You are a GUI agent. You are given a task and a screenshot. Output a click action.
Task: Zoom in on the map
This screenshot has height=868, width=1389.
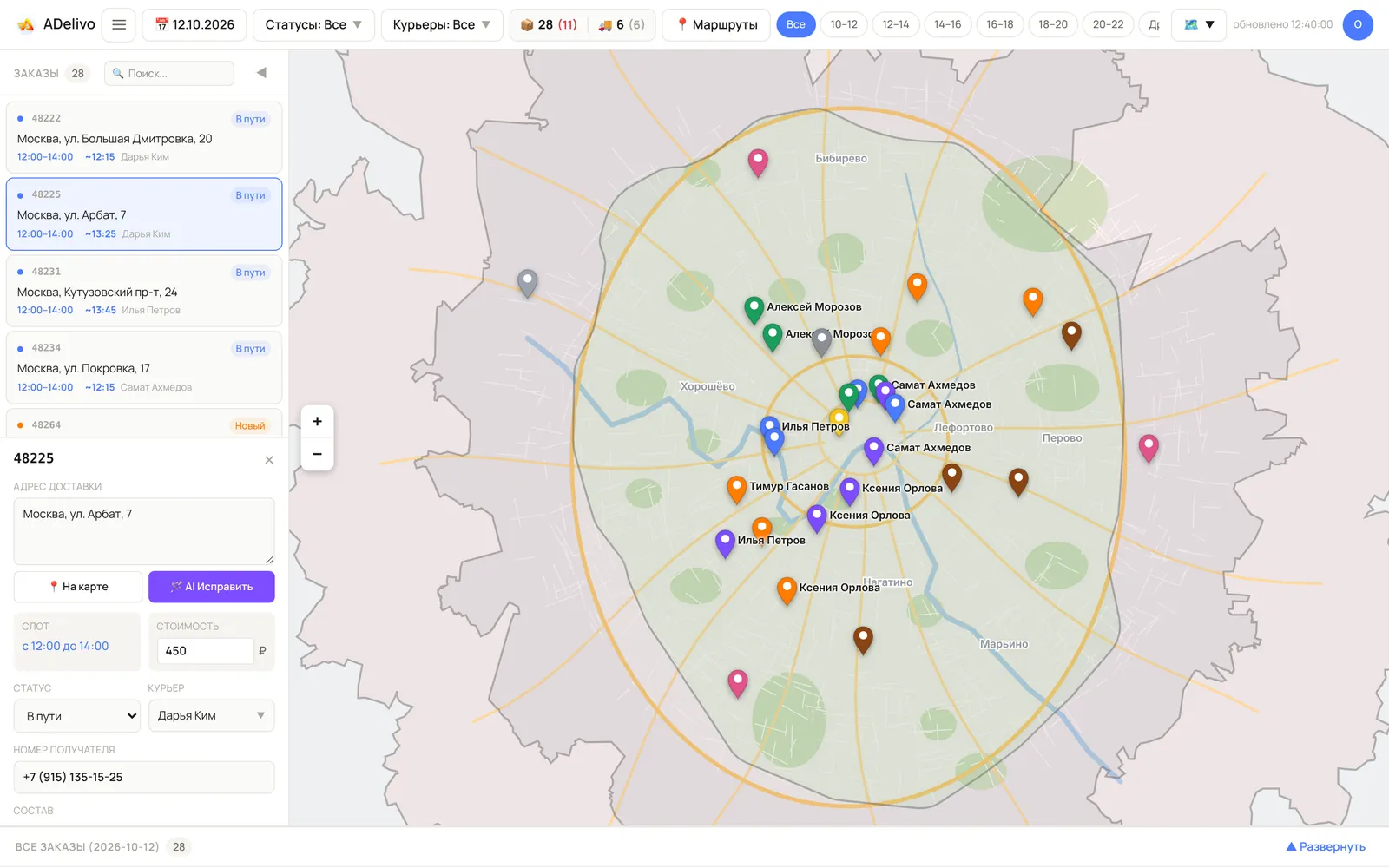coord(317,422)
